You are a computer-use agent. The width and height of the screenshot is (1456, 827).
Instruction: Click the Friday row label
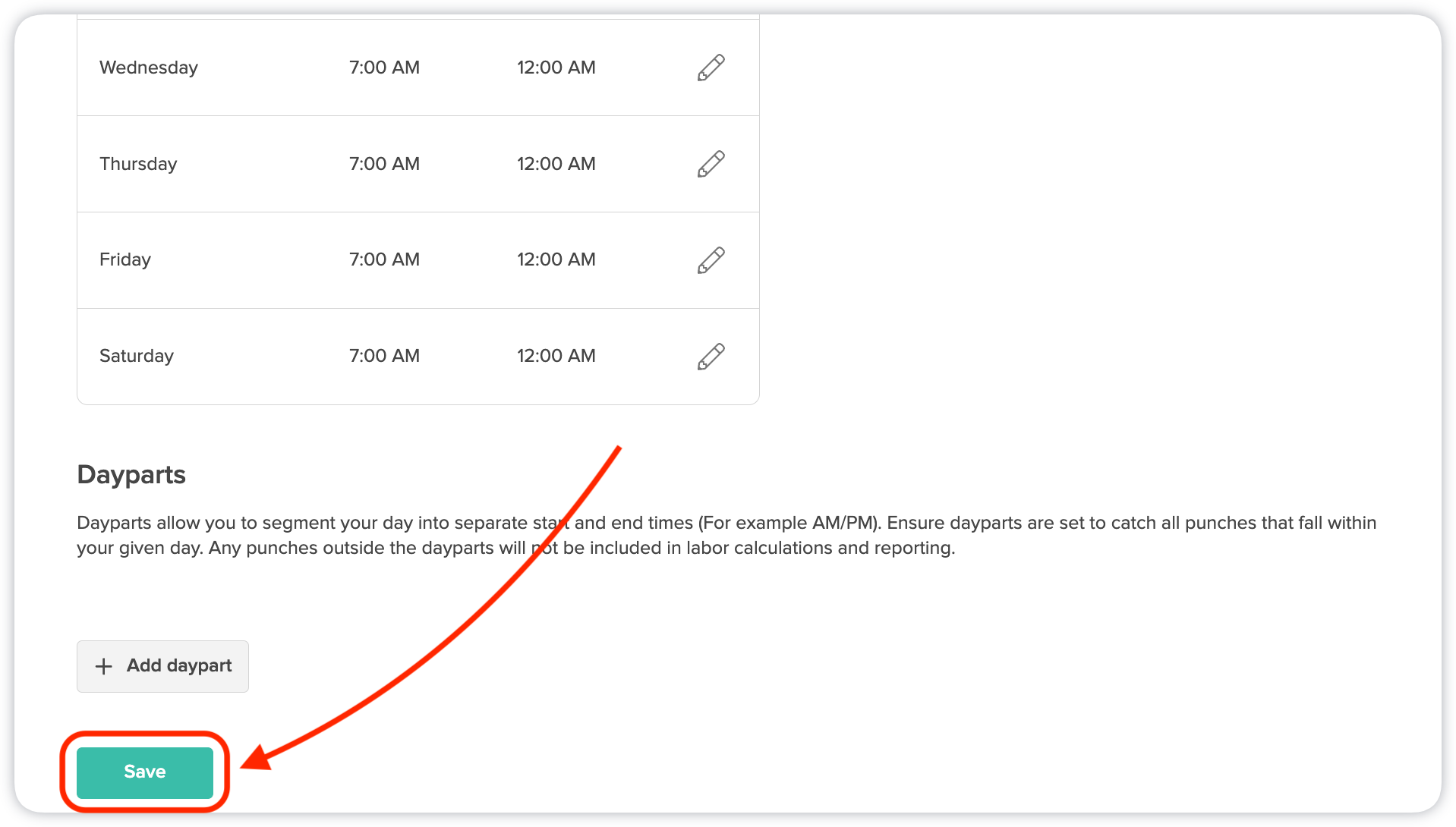(124, 260)
